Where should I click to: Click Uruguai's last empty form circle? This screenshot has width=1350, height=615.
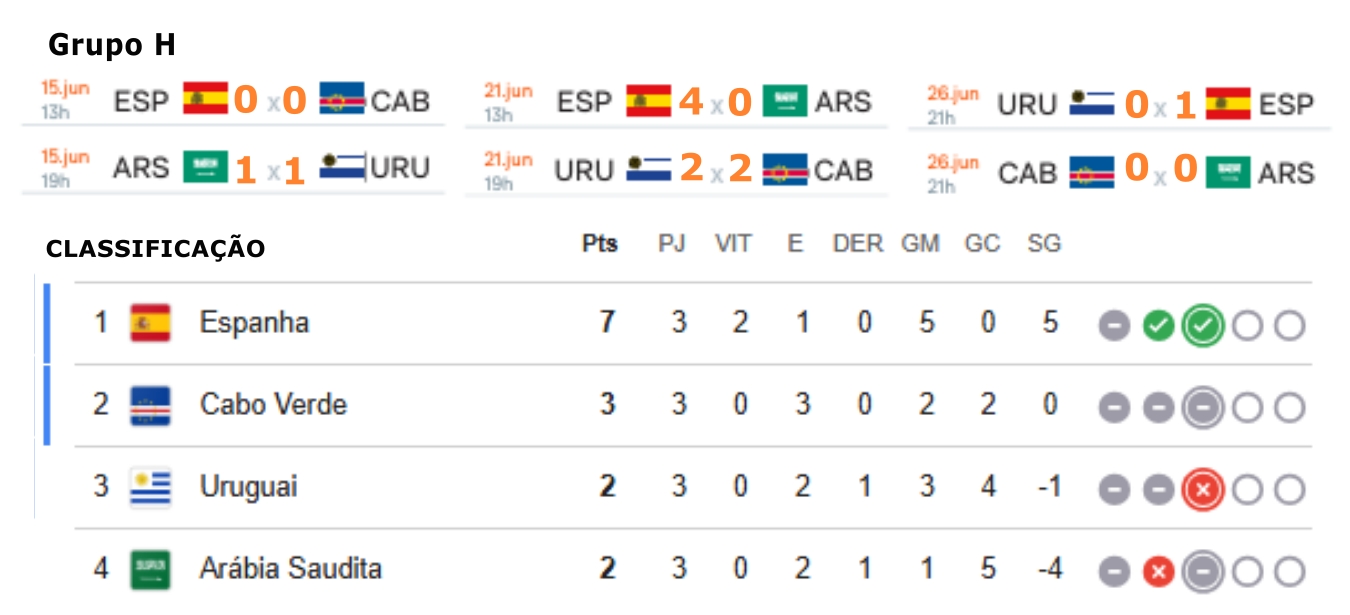(1290, 490)
